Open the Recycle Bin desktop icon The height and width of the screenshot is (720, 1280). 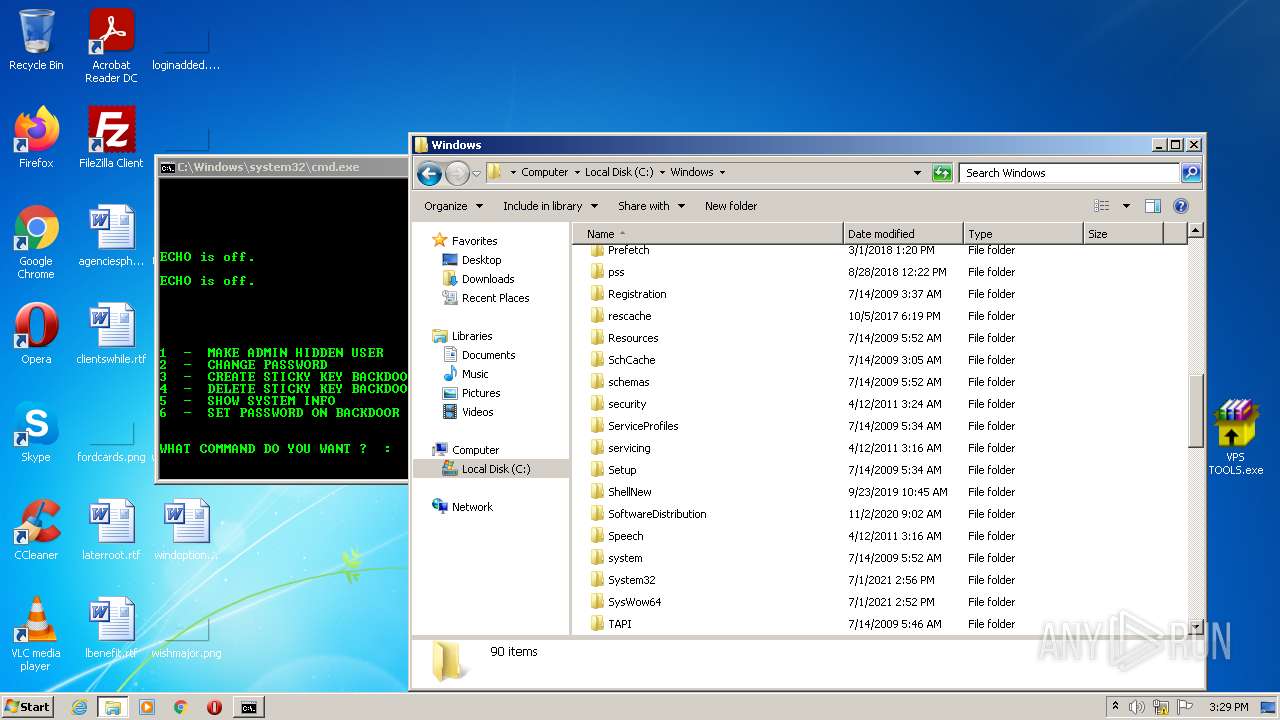coord(36,40)
